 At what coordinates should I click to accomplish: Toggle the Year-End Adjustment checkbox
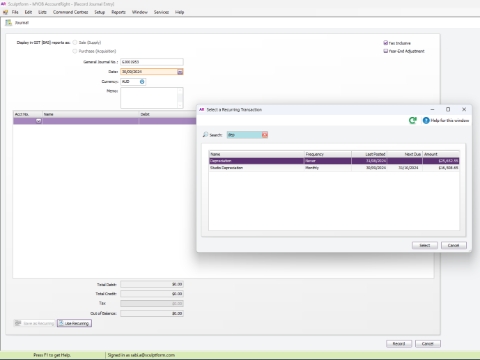(x=386, y=51)
